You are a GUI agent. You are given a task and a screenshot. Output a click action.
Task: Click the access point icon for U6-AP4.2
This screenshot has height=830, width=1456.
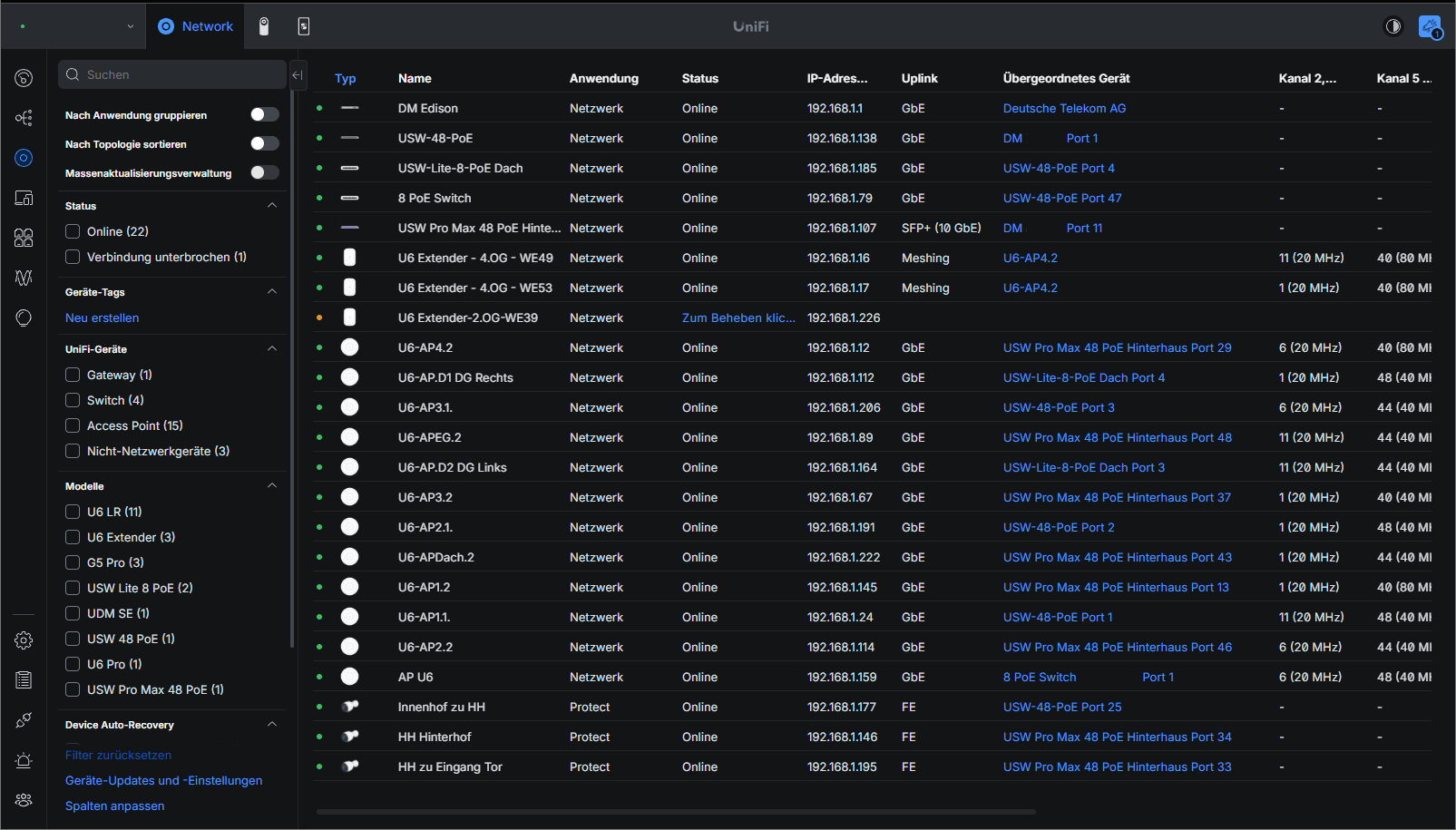click(x=349, y=347)
